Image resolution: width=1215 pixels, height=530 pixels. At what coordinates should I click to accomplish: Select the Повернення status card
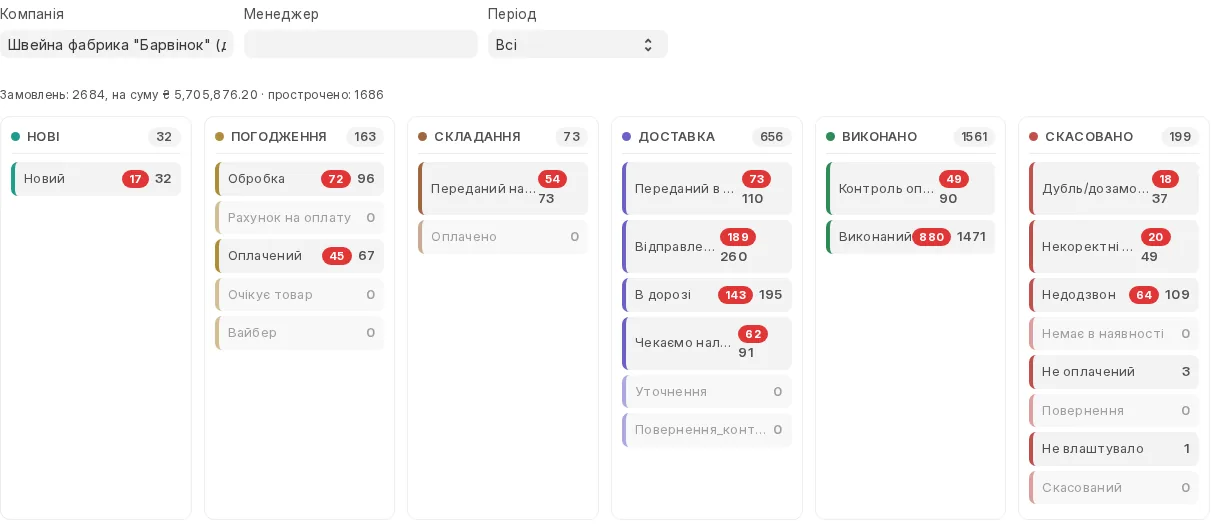(1114, 410)
